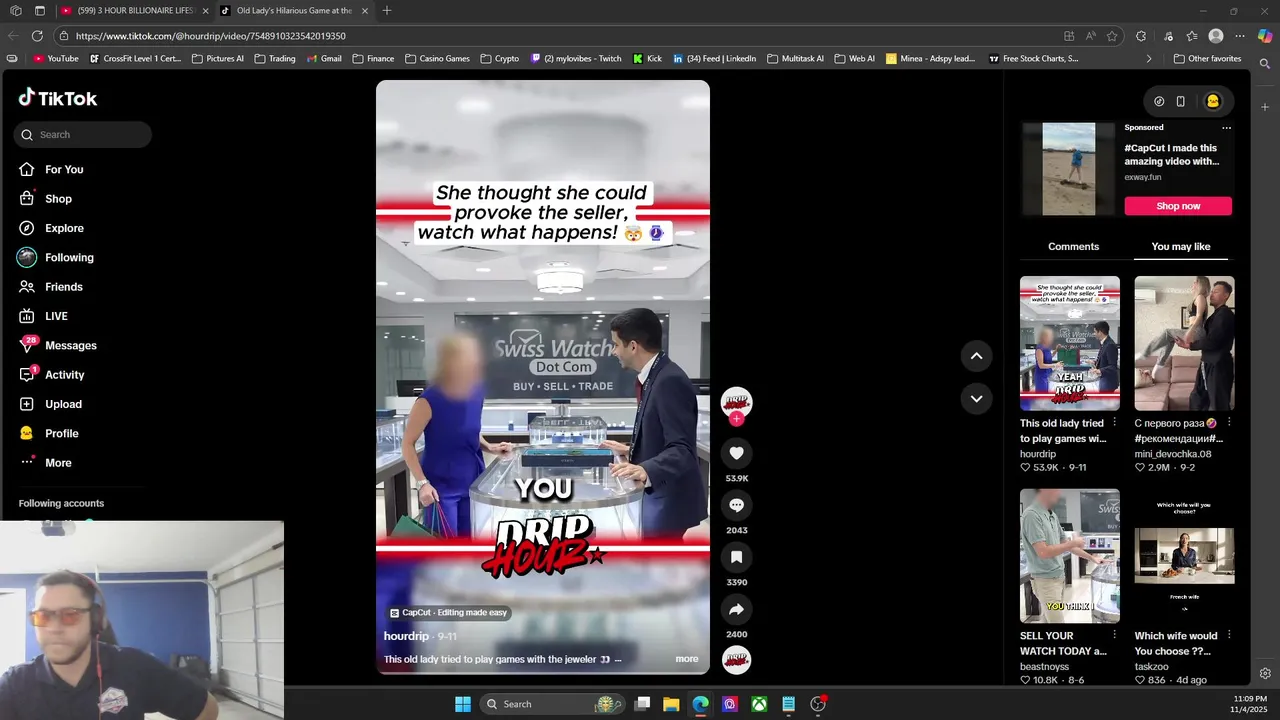Click Shop now sponsored button
1280x720 pixels.
pos(1178,206)
